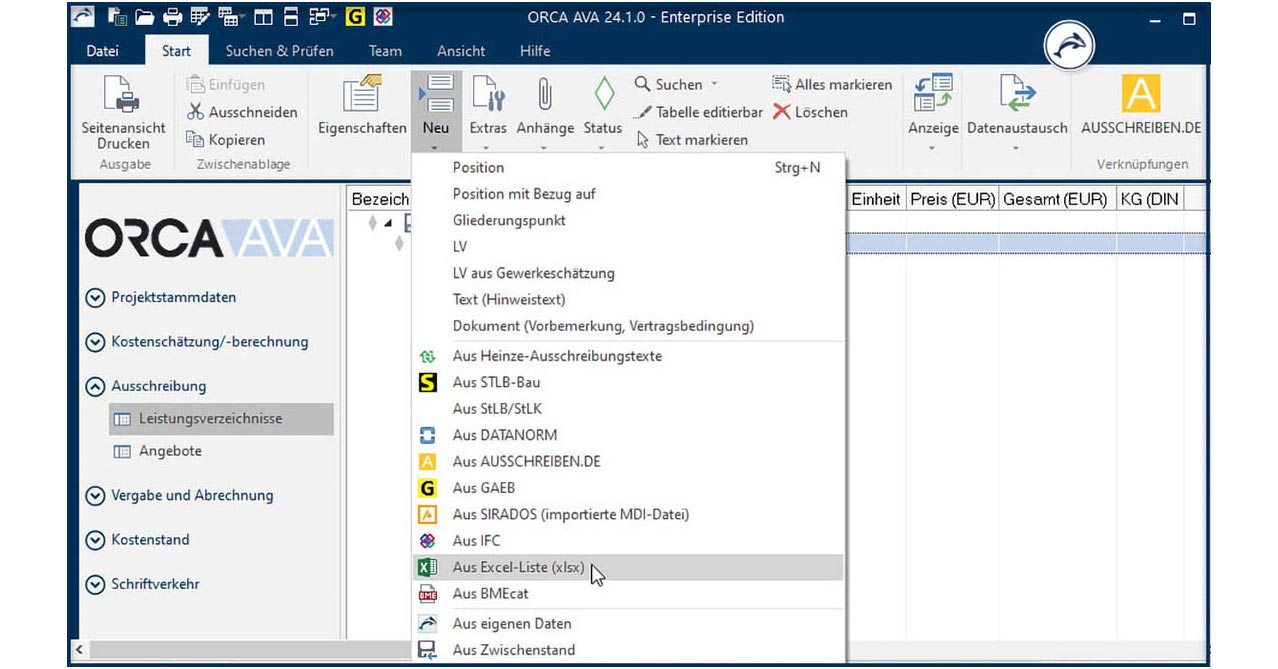Viewport: 1278px width, 669px height.
Task: Click the table edit pencil icon in title bar
Action: click(200, 17)
